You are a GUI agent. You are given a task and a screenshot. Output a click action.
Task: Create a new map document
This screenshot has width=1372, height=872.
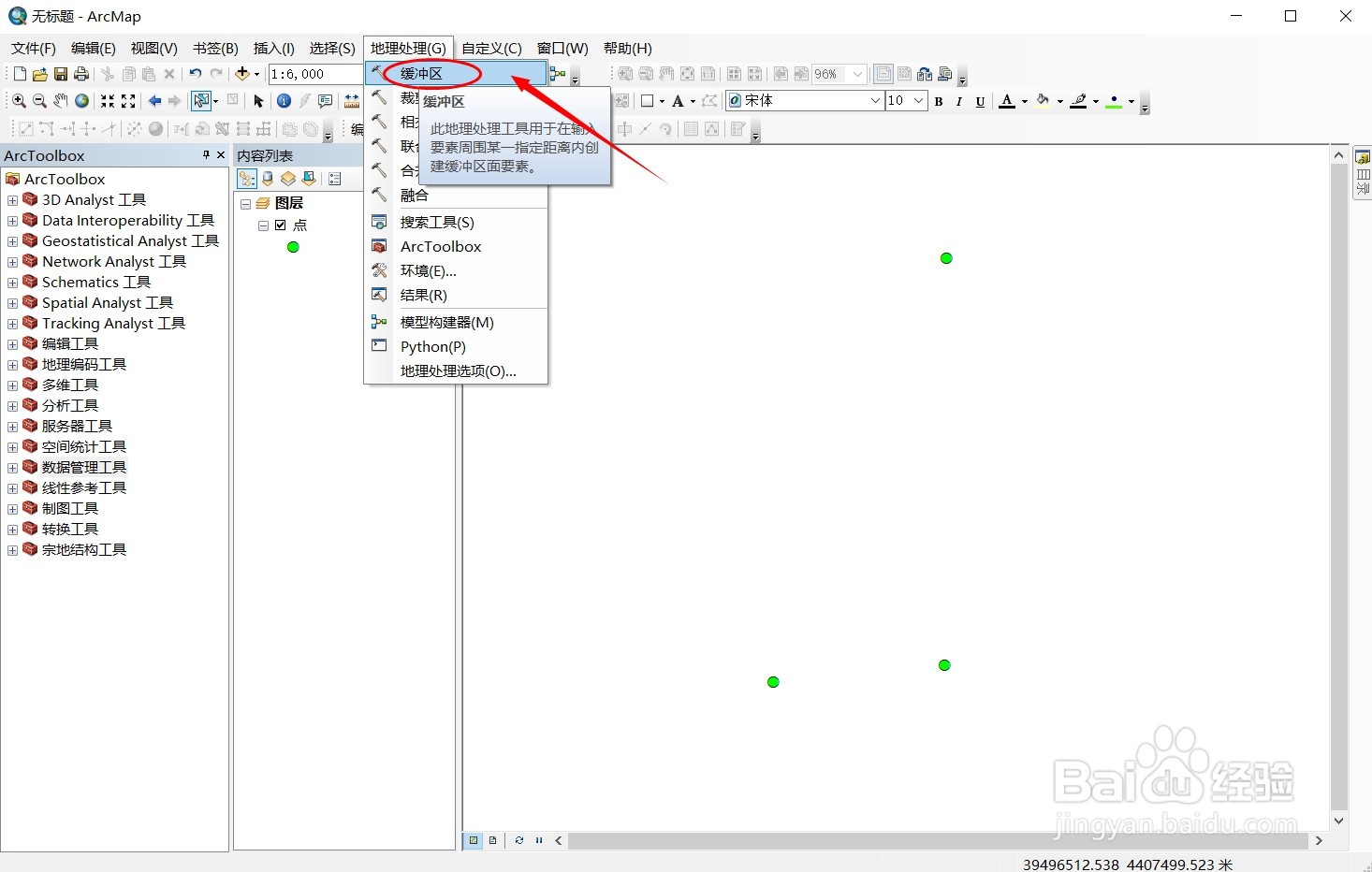[x=20, y=74]
